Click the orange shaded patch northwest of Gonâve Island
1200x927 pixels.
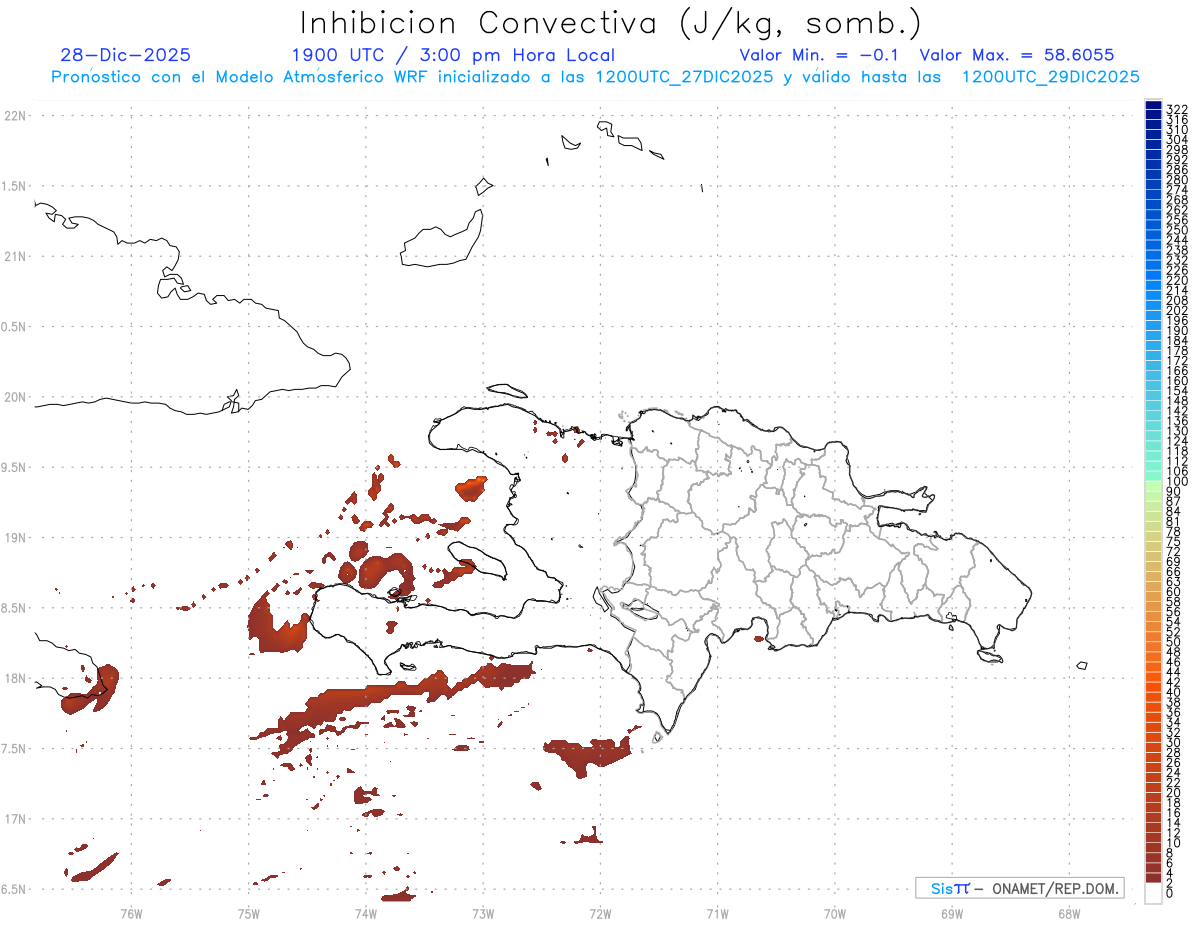click(471, 487)
